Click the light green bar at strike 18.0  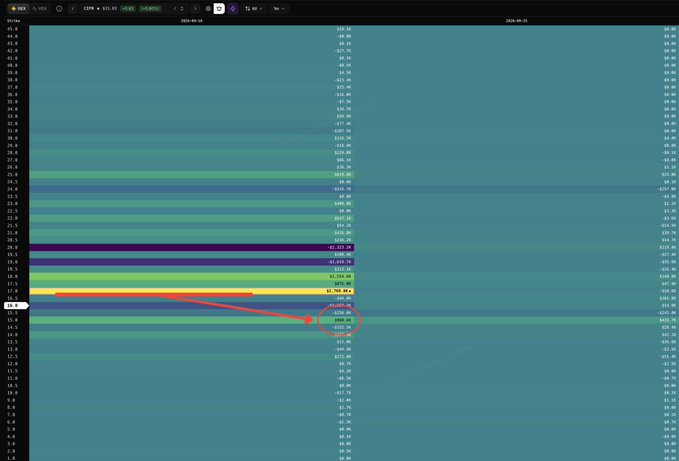pos(191,276)
